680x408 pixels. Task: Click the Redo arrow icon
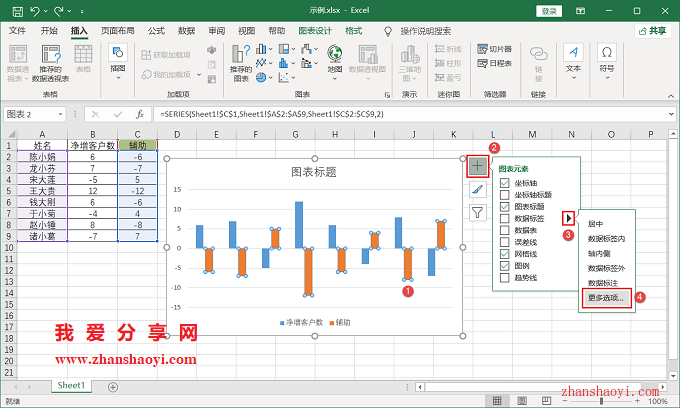tap(59, 11)
